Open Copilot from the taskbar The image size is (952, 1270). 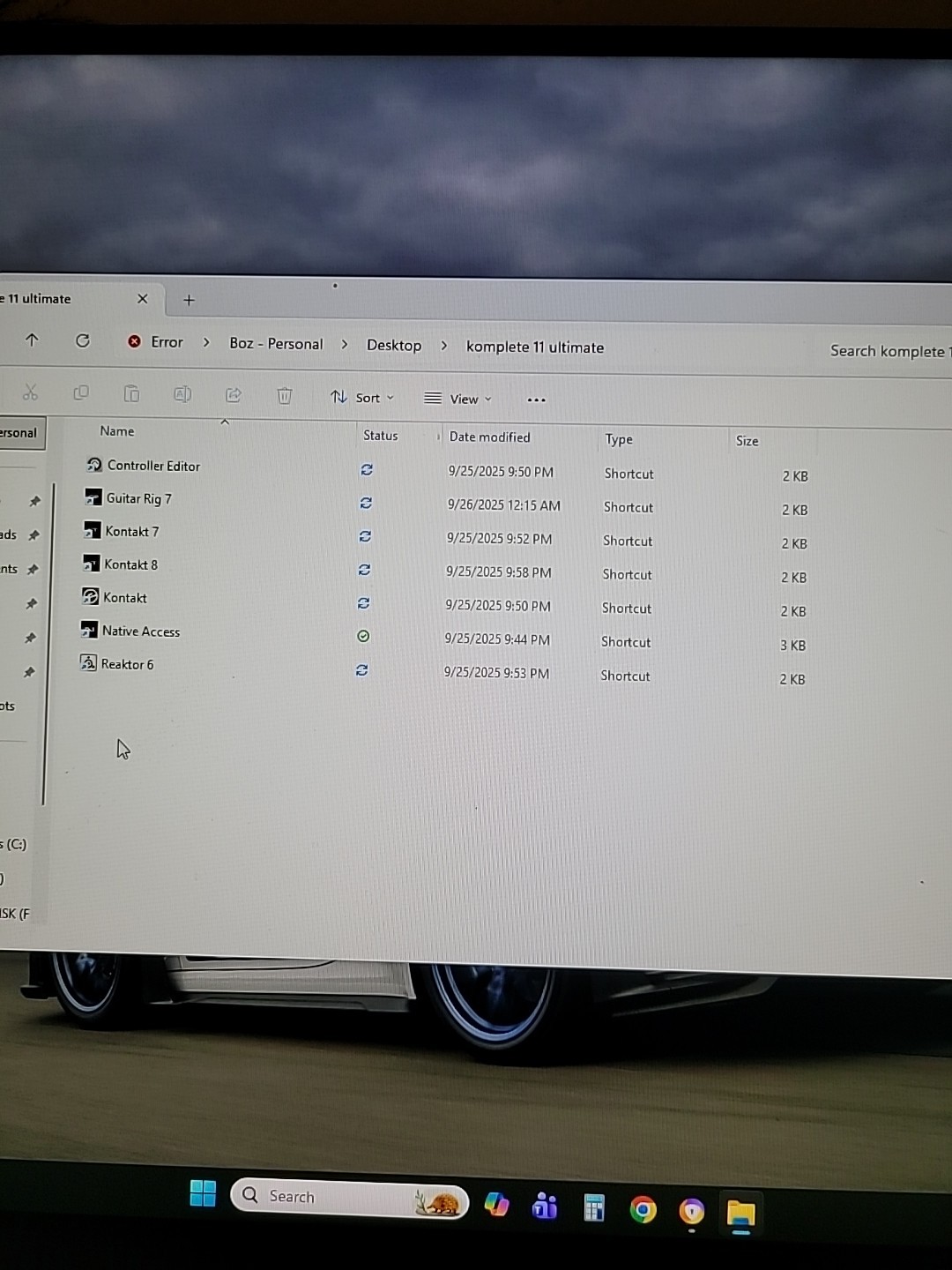pos(496,1204)
